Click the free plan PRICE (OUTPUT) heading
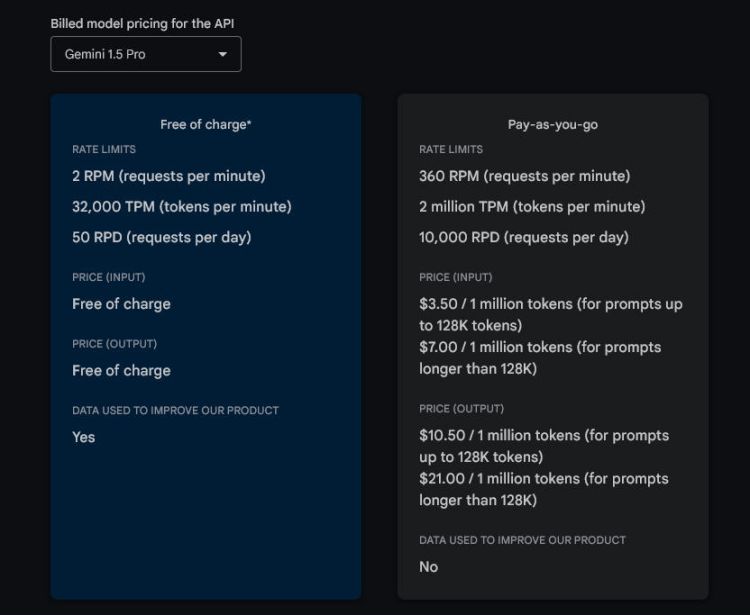 click(x=115, y=344)
